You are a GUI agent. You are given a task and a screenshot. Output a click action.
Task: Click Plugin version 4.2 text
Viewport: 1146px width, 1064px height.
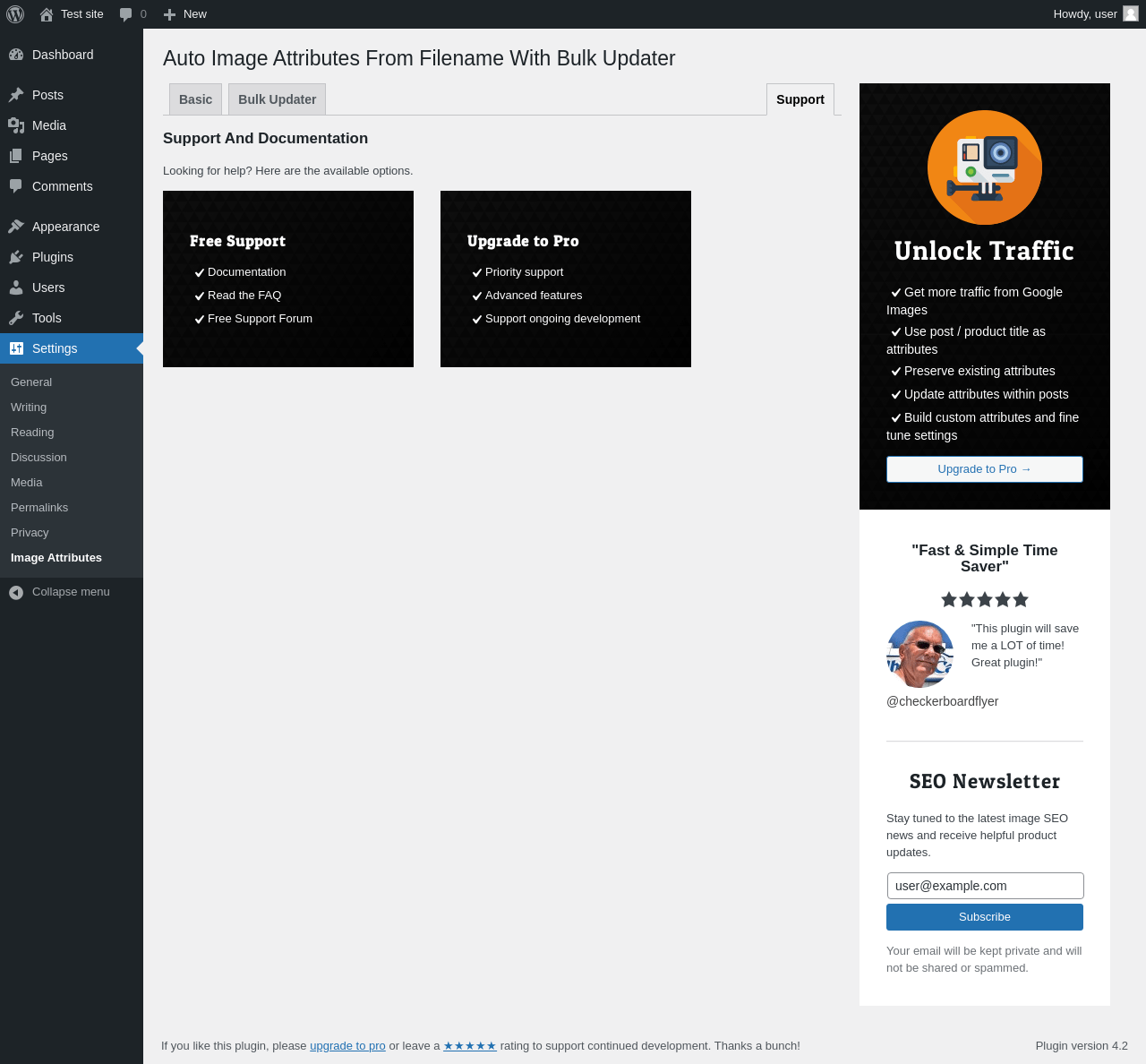pyautogui.click(x=1082, y=1046)
